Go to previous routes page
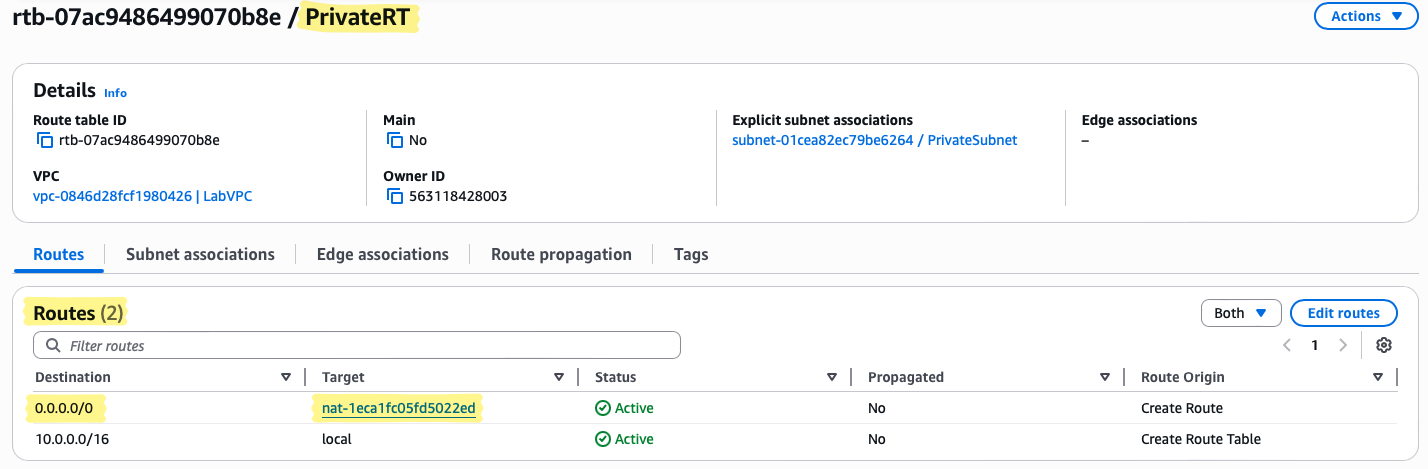1428x469 pixels. 1287,345
